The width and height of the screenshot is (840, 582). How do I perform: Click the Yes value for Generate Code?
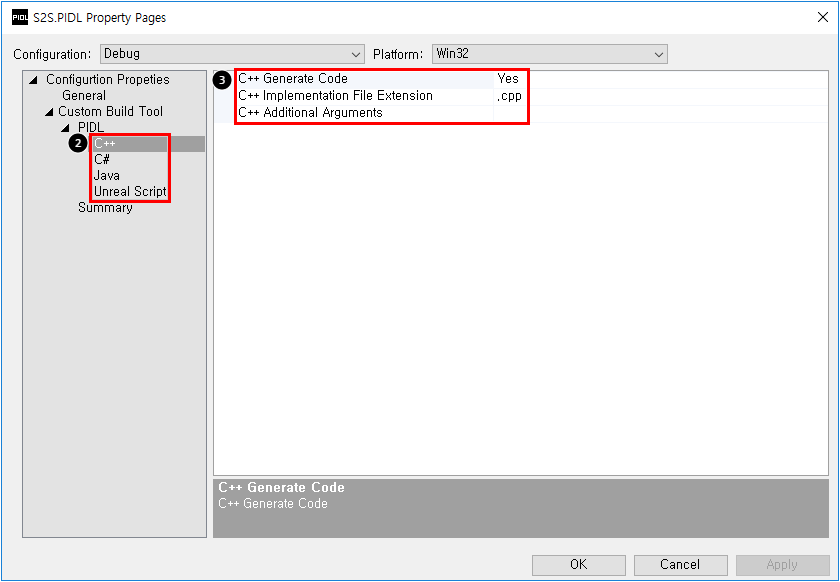508,79
